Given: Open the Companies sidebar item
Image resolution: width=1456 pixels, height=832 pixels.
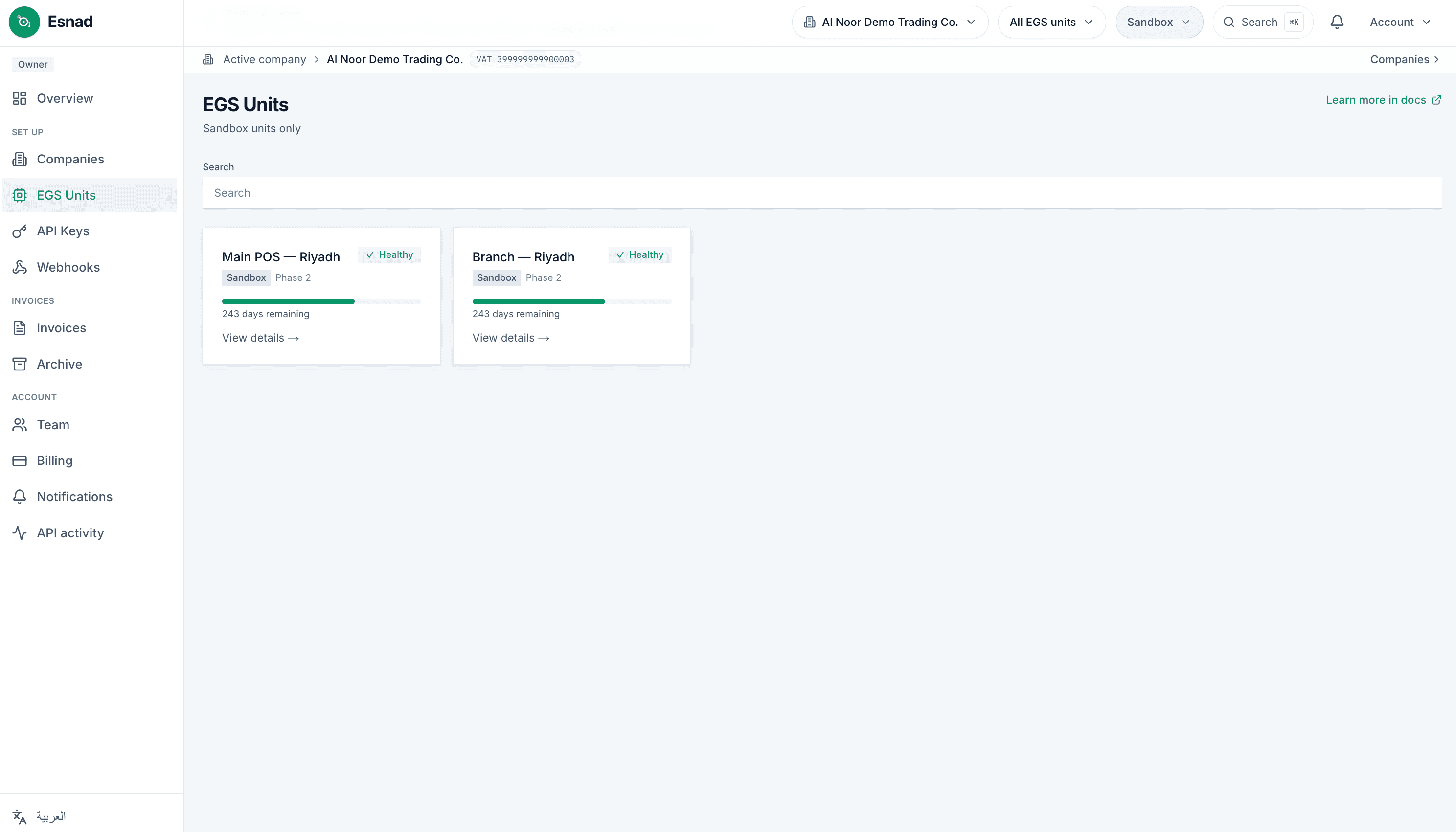Looking at the screenshot, I should (90, 159).
